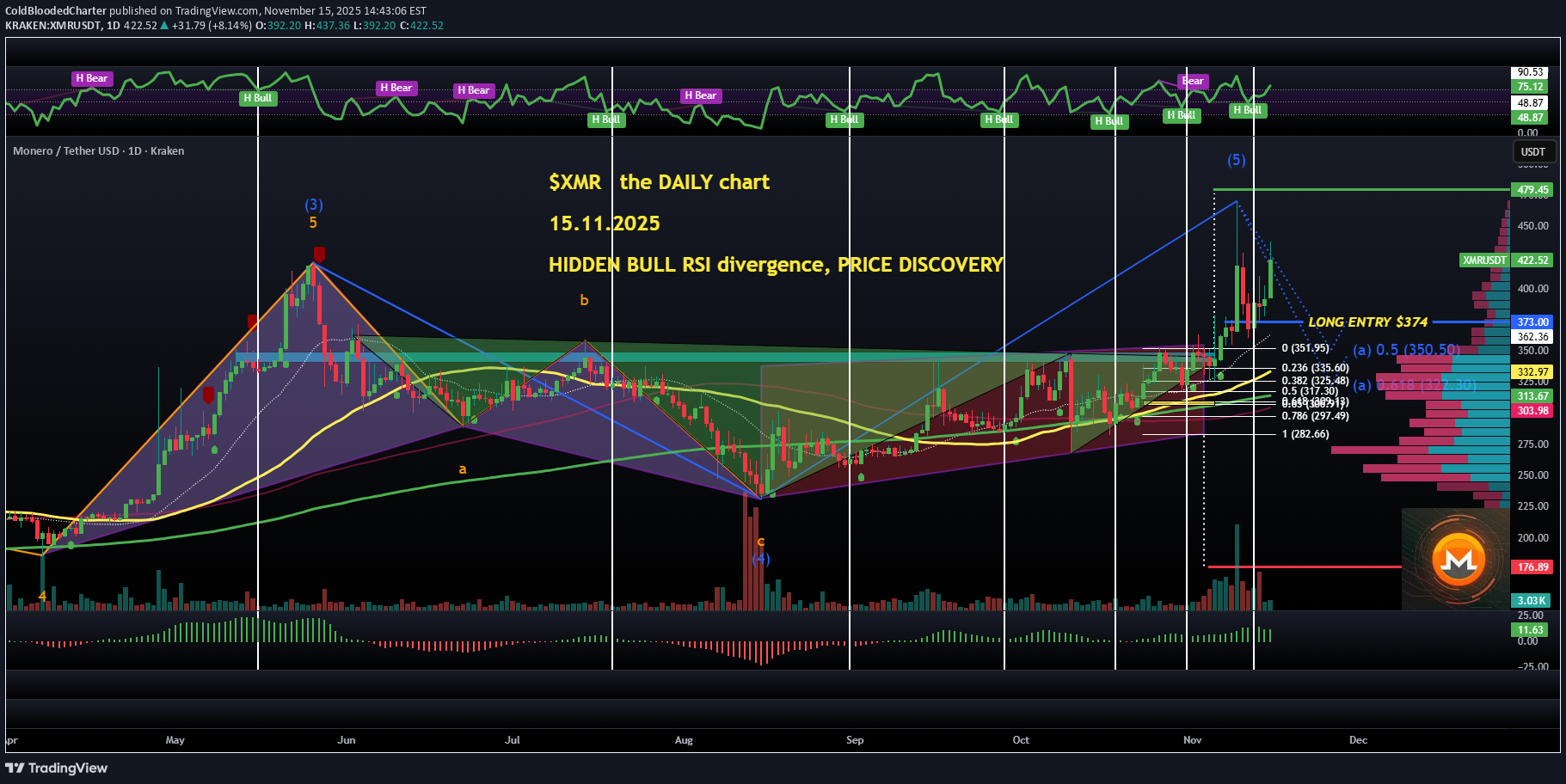Click the green 479.45 price label
Screen dimensions: 1566x784
tap(1532, 190)
